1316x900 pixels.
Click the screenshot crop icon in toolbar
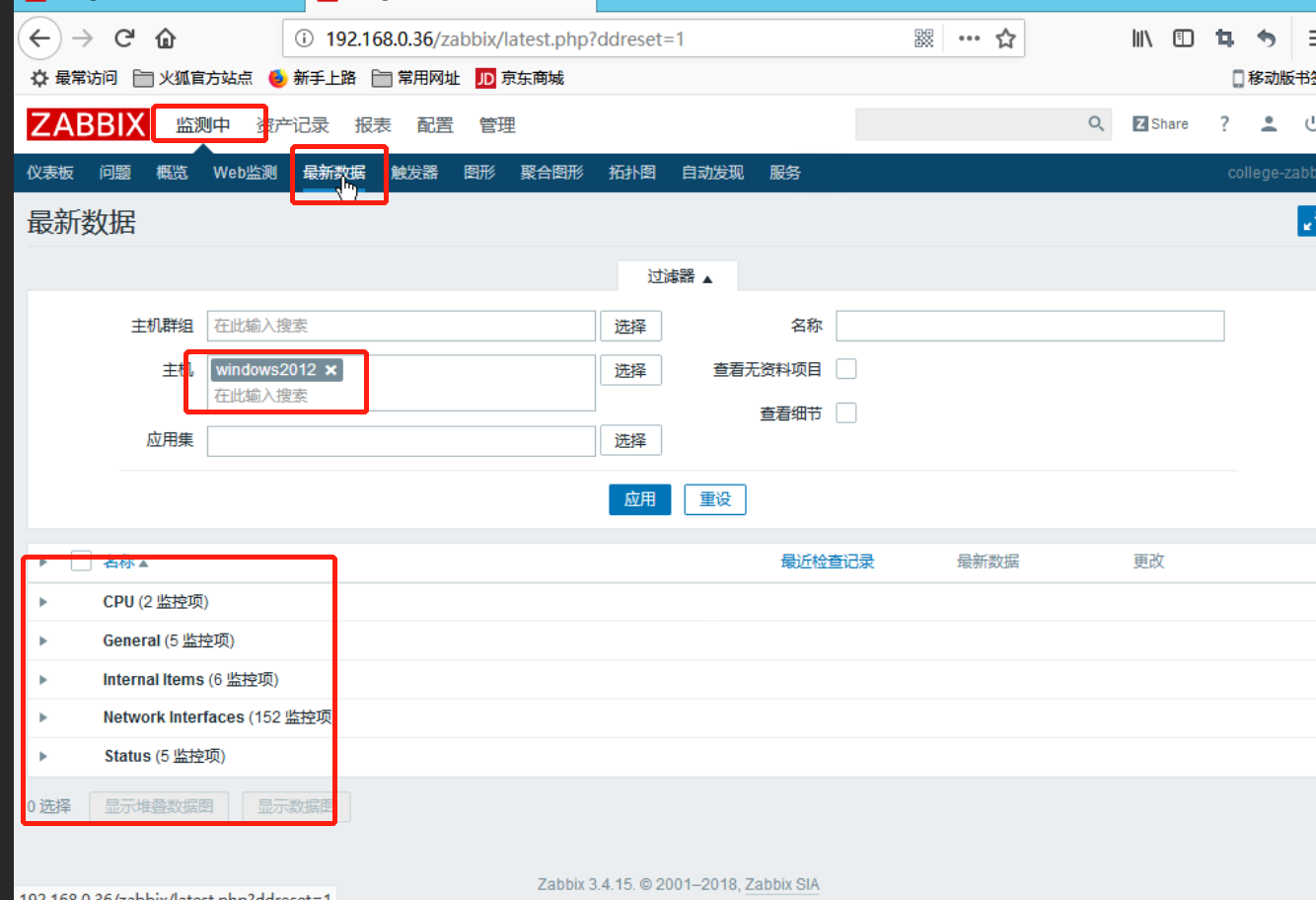click(x=1224, y=38)
